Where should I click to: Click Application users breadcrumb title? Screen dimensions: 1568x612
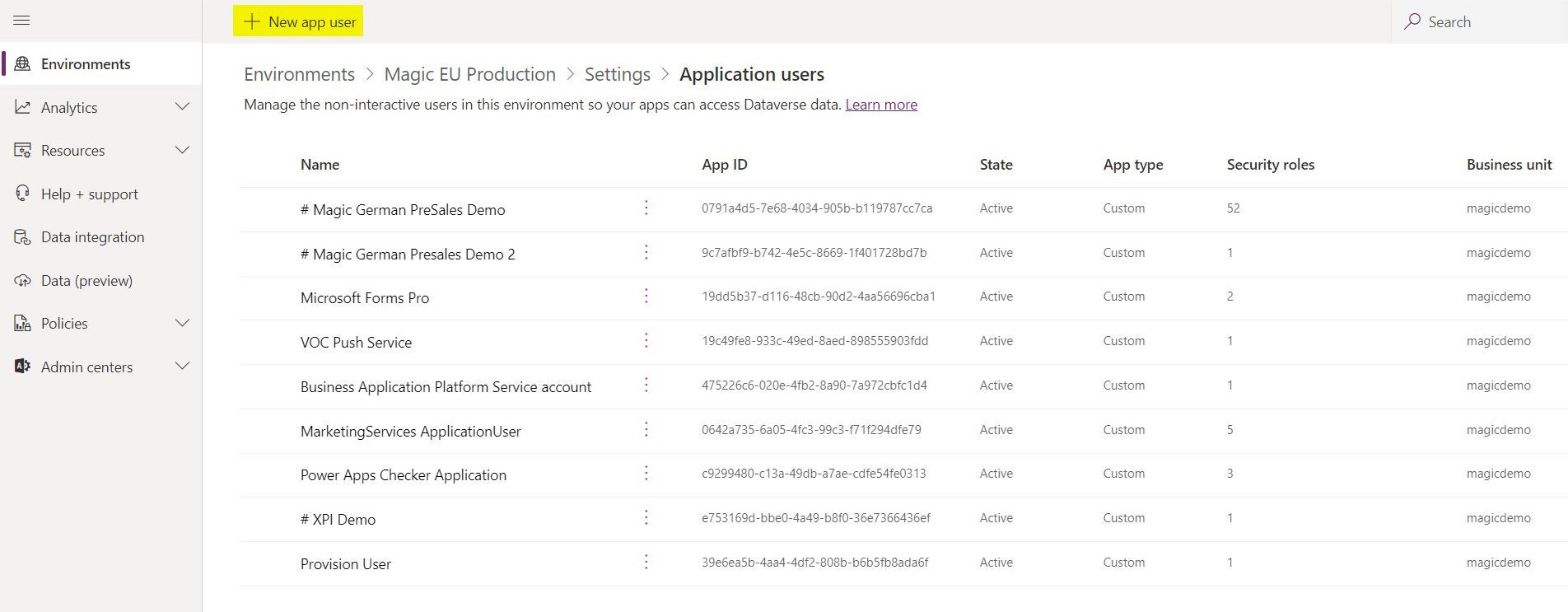click(x=752, y=74)
